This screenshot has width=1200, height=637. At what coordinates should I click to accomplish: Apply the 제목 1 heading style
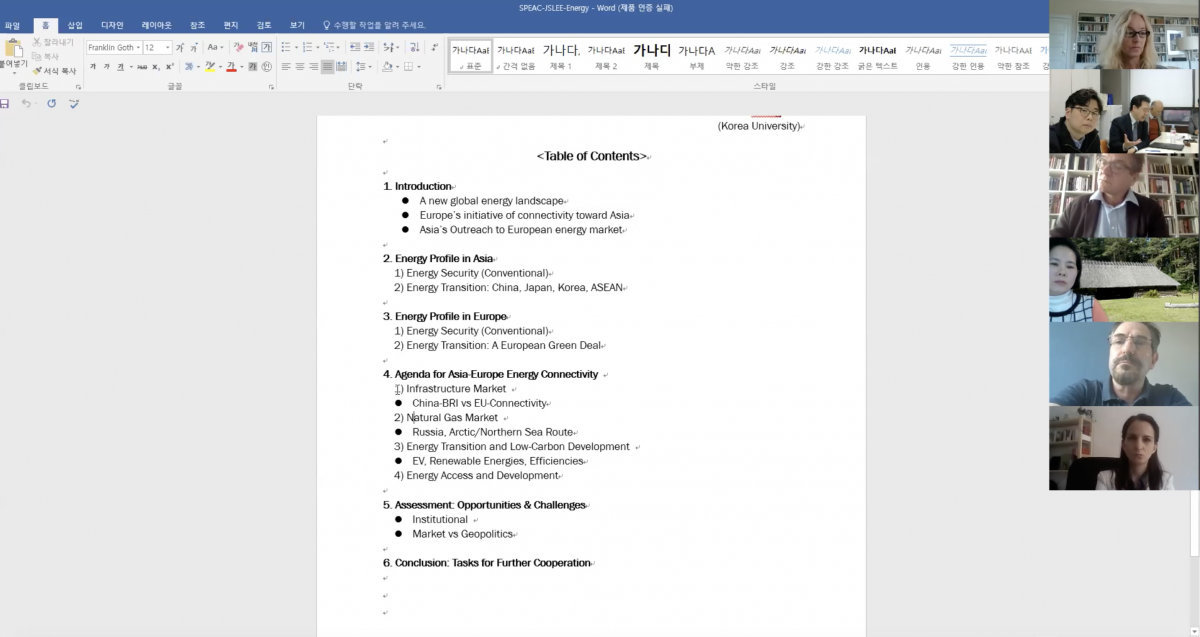click(x=561, y=56)
